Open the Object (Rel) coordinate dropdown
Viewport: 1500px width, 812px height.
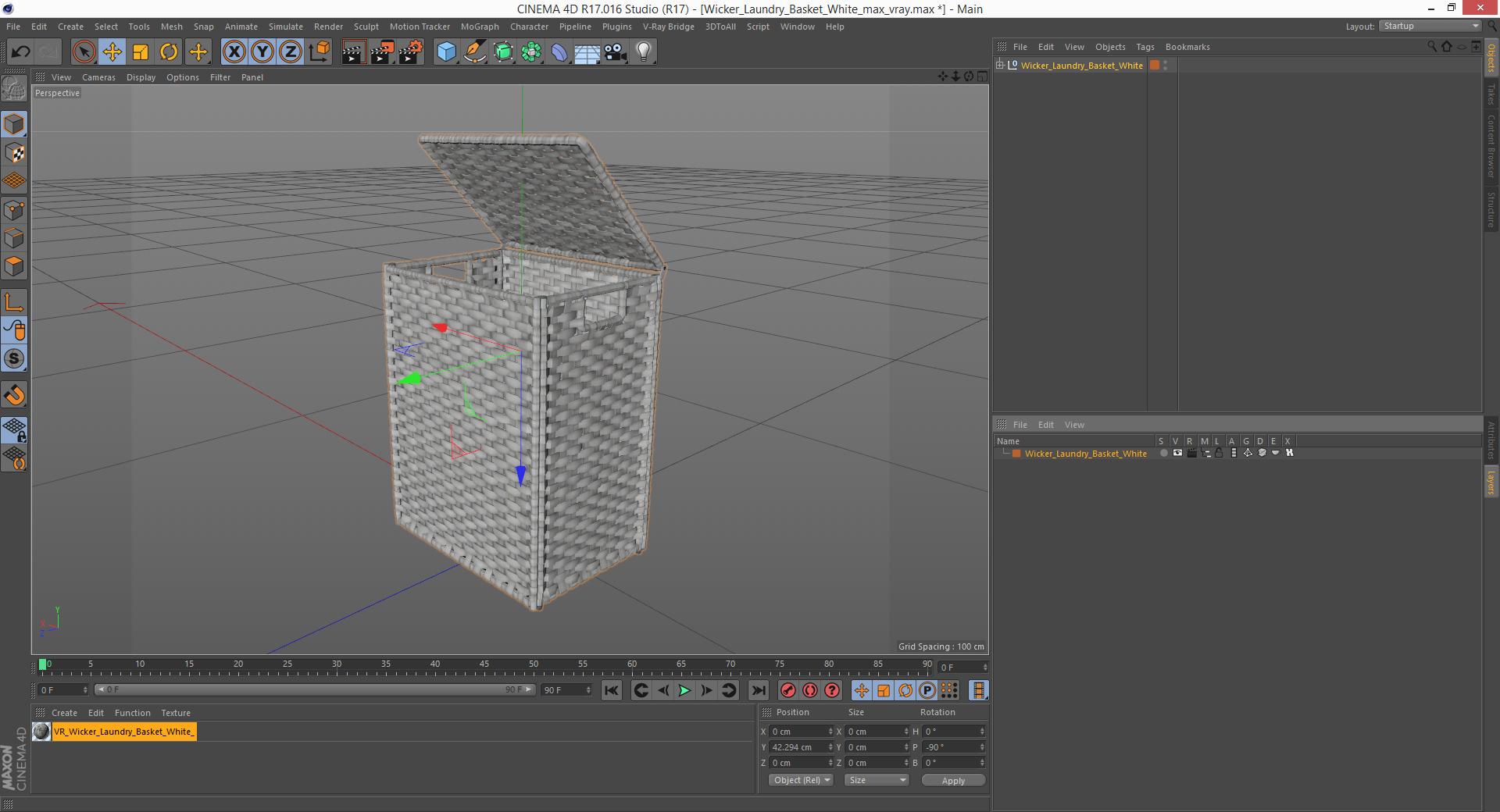(802, 780)
